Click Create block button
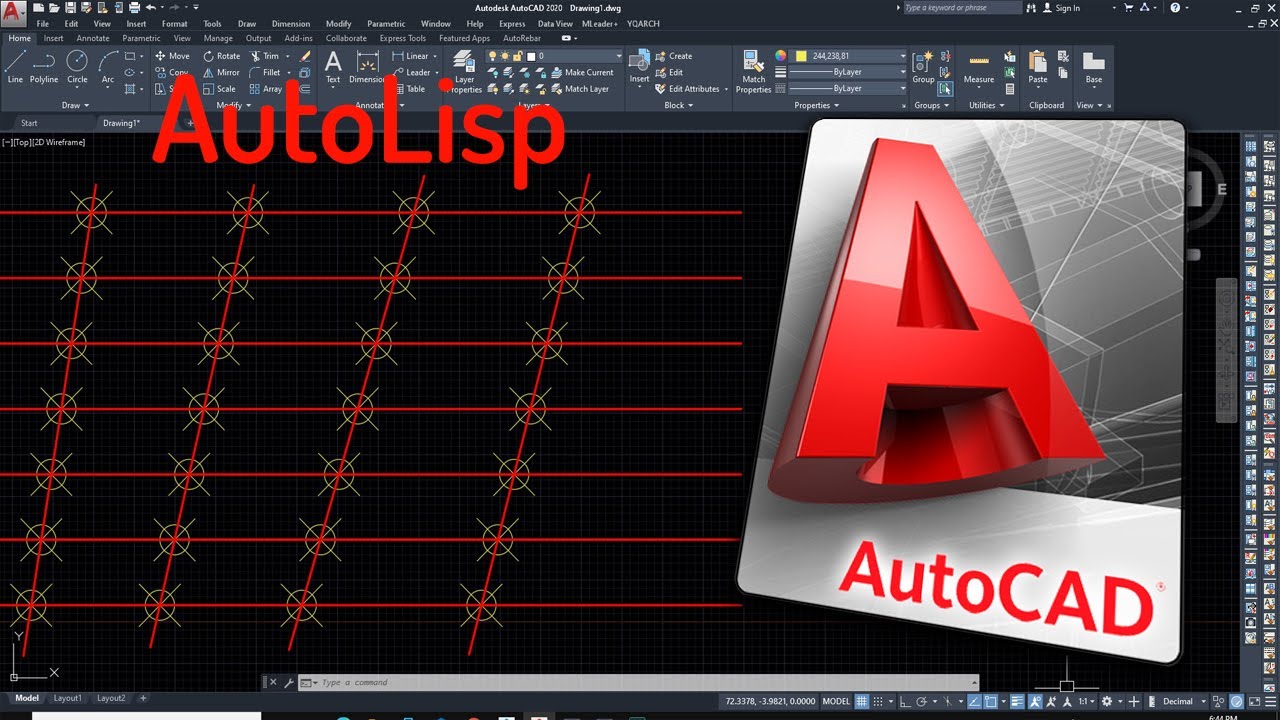The height and width of the screenshot is (720, 1280). 673,56
